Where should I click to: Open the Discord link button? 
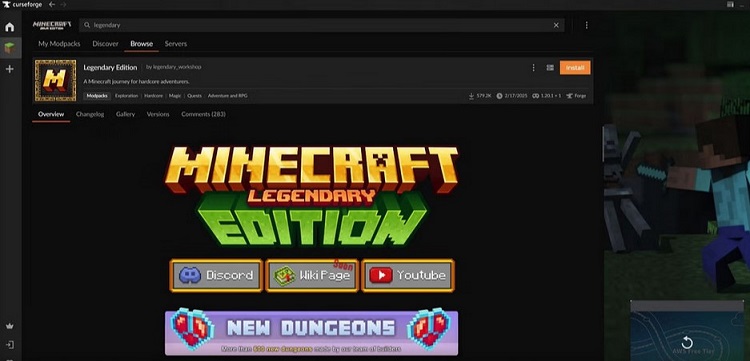pos(216,275)
